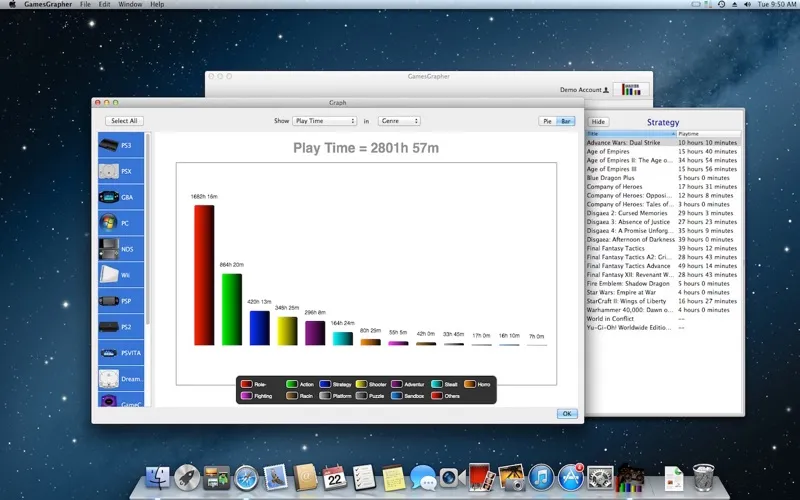
Task: Click the yellow 348h 25m bar
Action: coord(287,331)
